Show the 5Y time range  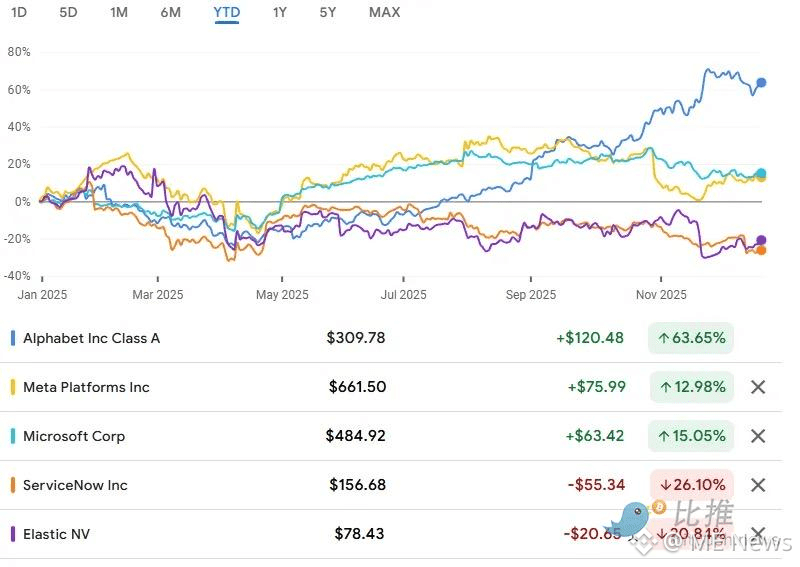point(328,12)
